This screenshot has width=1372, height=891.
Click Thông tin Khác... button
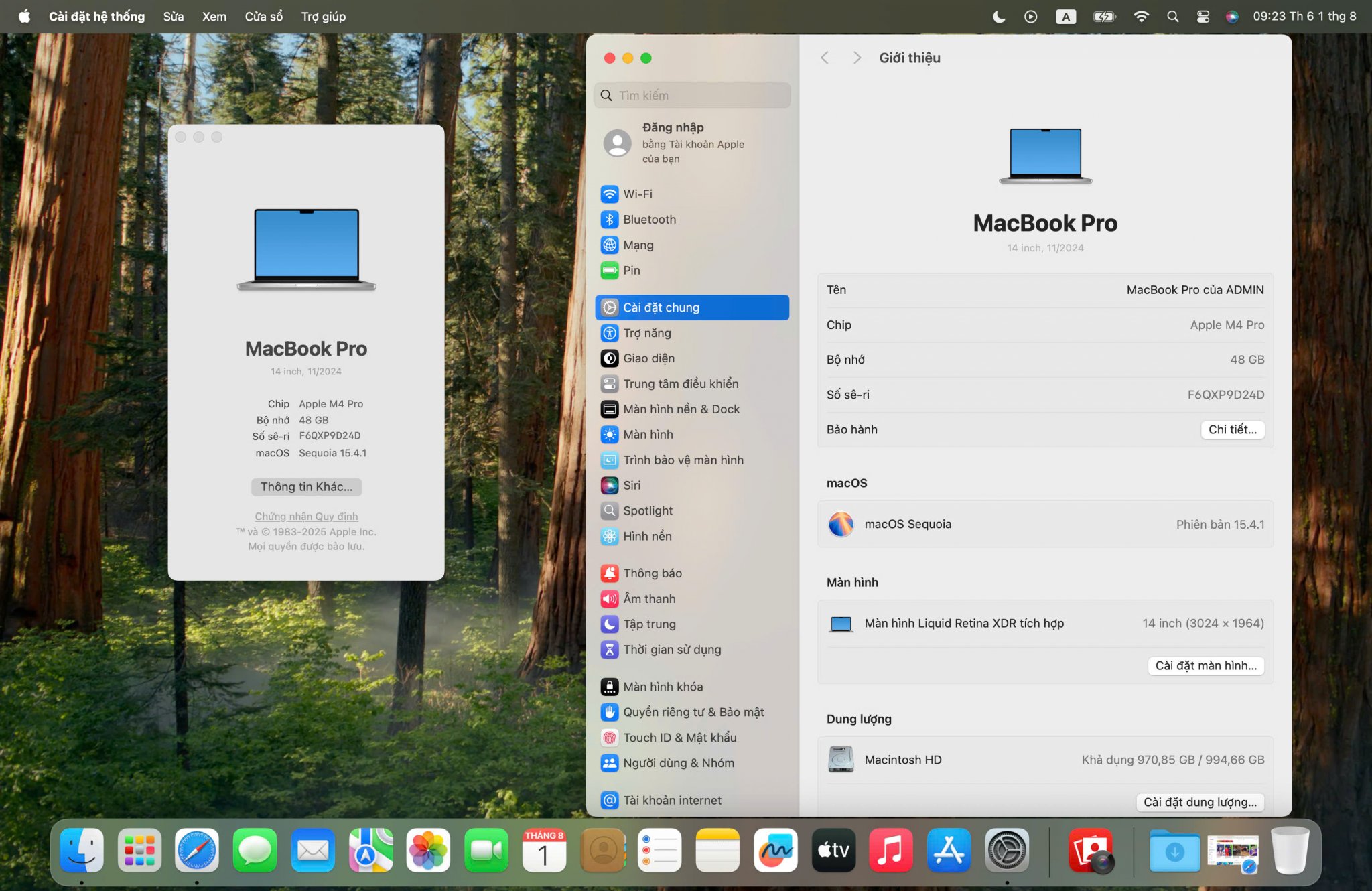pos(306,487)
